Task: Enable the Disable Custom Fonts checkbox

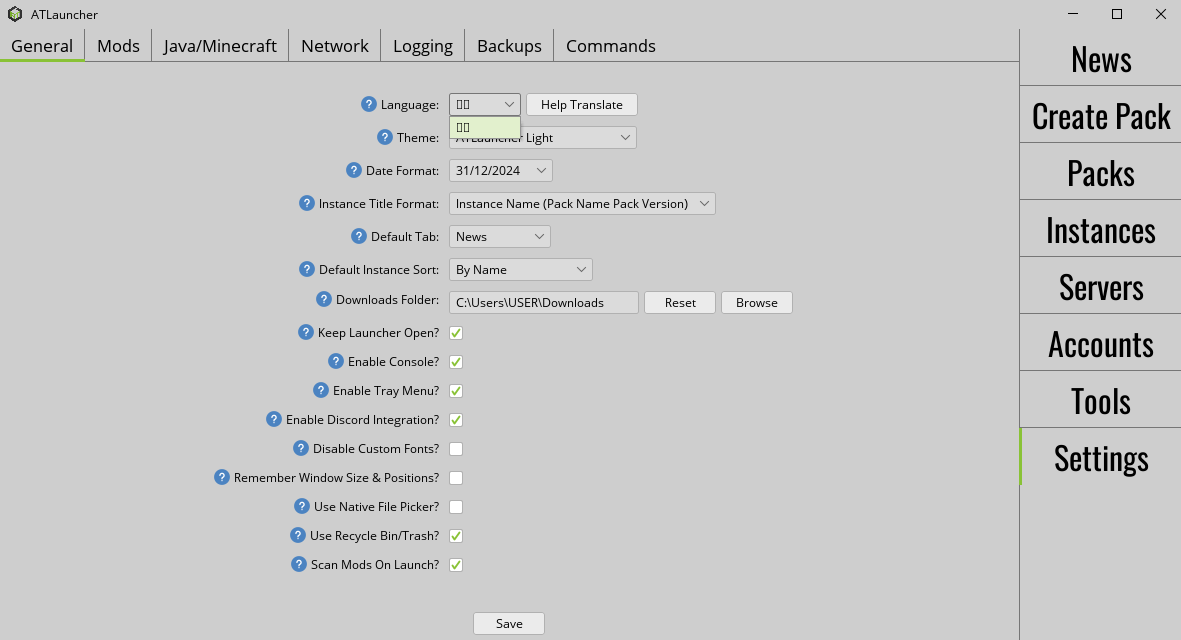Action: (x=456, y=449)
